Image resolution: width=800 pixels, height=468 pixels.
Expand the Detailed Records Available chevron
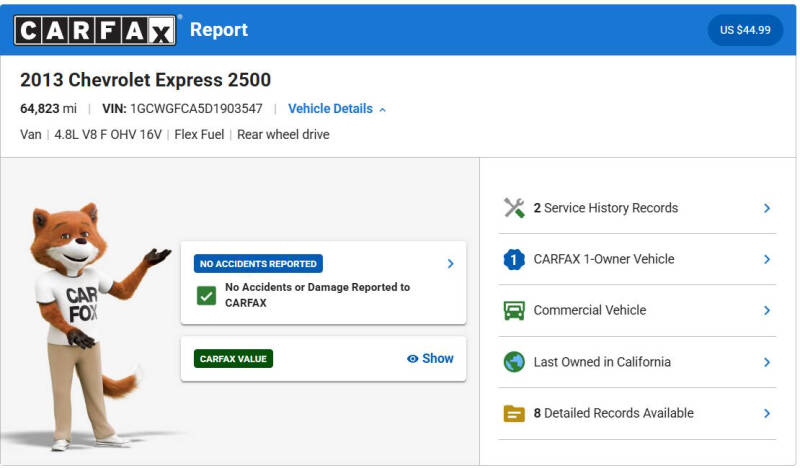coord(767,413)
